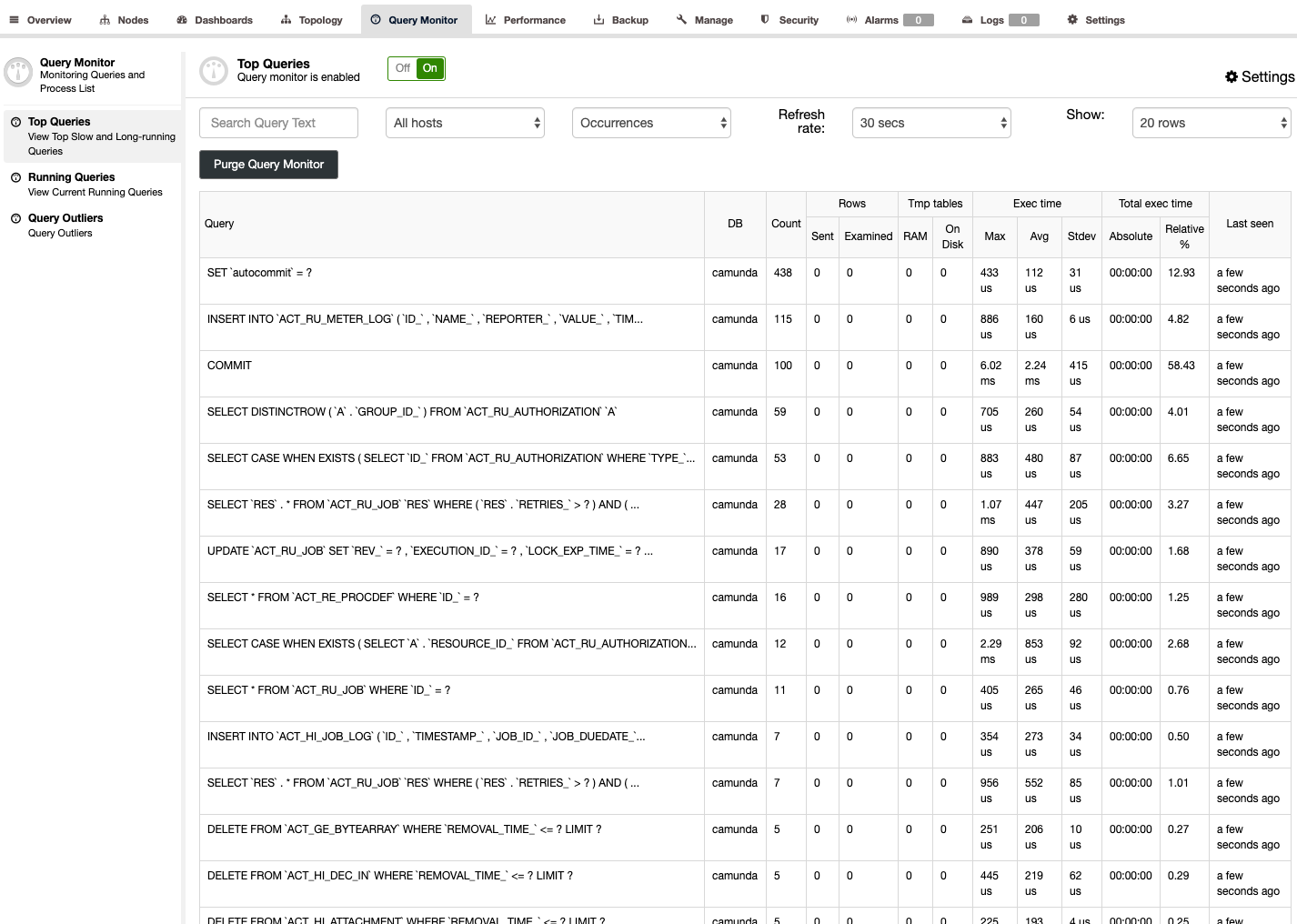Focus the Search Query Text field

click(x=278, y=123)
